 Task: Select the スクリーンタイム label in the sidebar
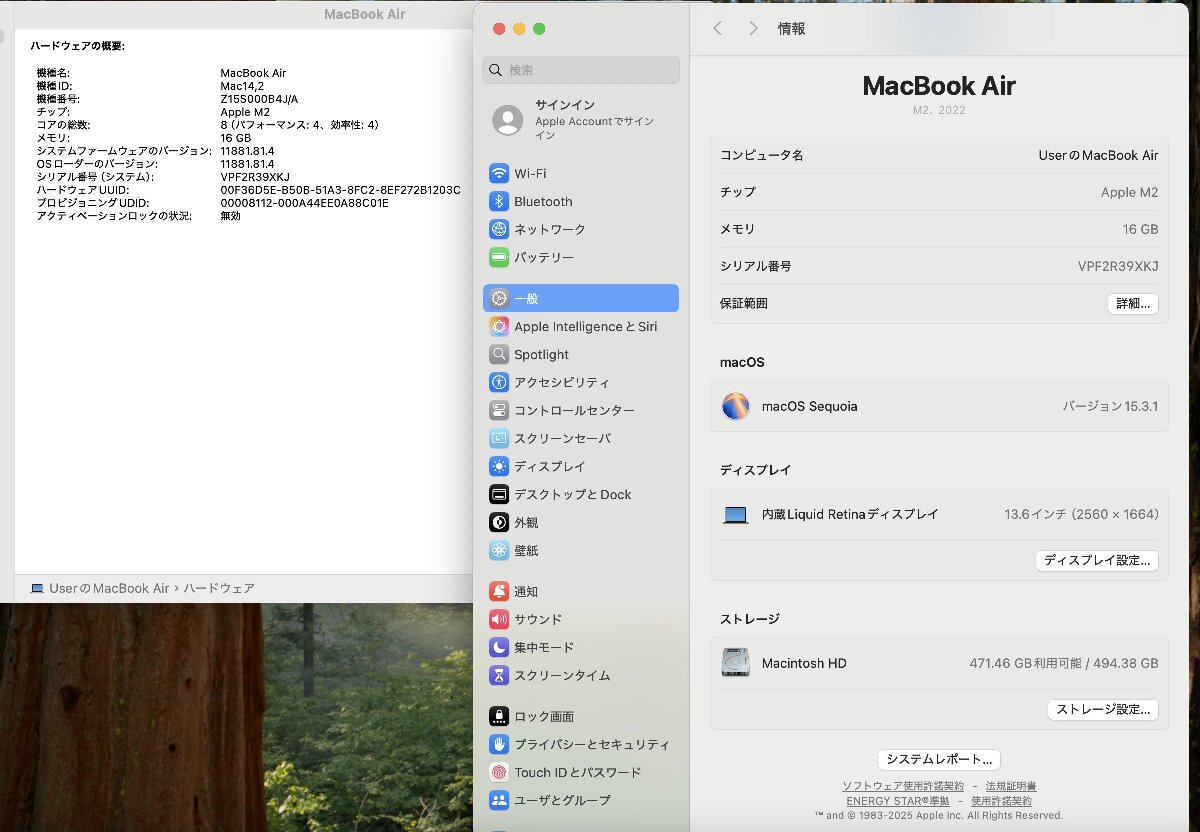tap(562, 675)
